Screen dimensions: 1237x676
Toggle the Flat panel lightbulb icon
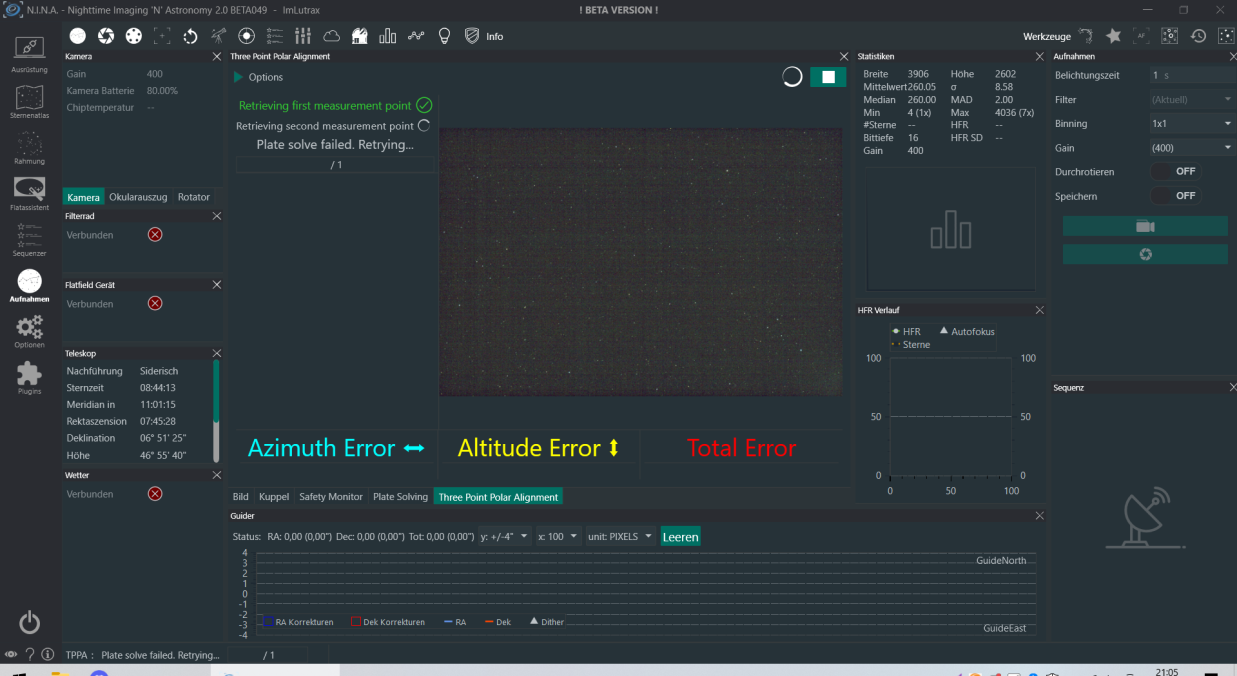click(x=444, y=36)
